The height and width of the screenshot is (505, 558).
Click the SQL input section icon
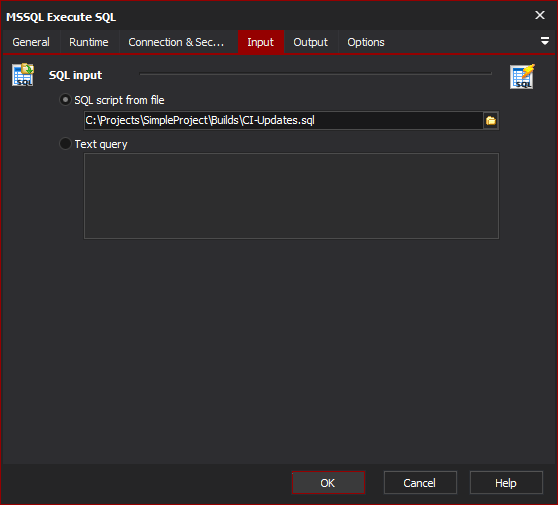[x=23, y=75]
